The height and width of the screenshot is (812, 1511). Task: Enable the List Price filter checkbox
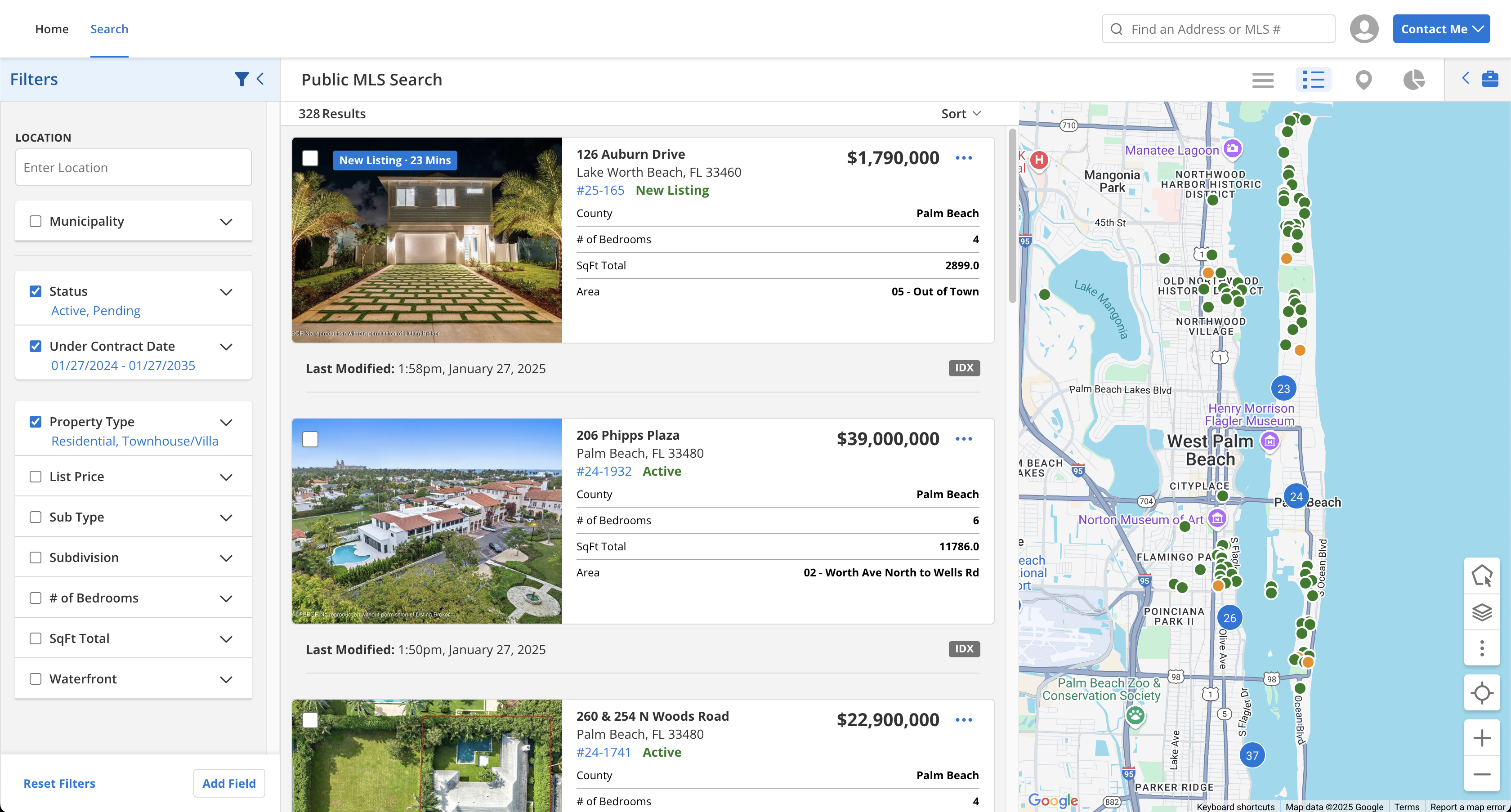click(36, 477)
